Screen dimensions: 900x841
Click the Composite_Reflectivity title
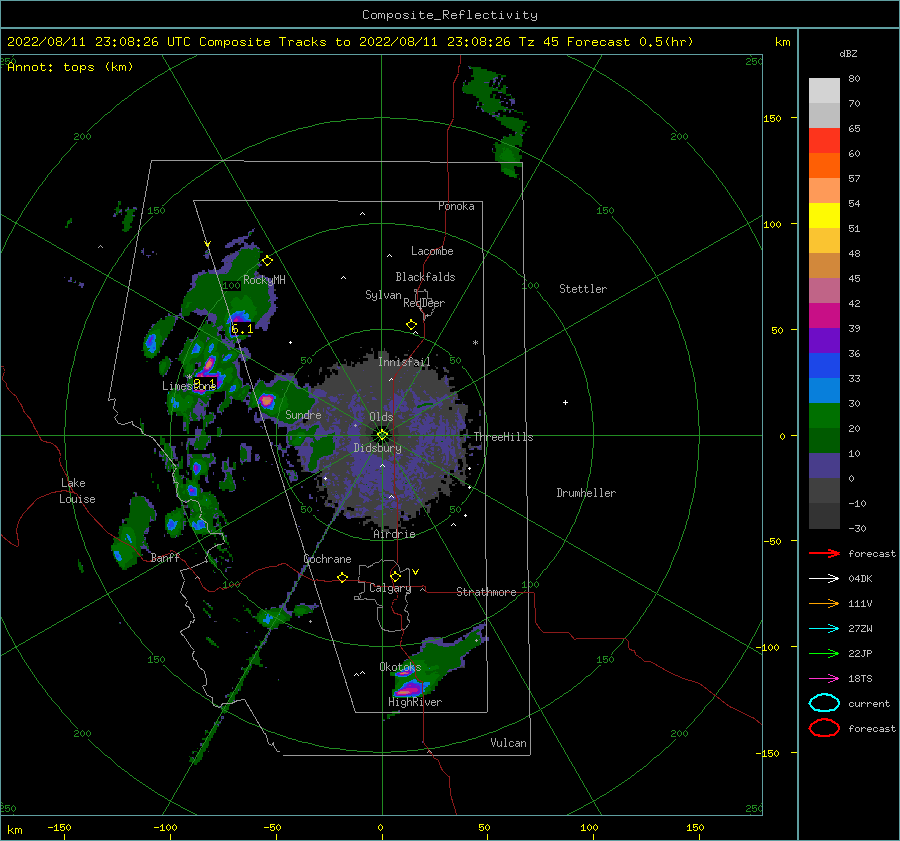(x=450, y=15)
